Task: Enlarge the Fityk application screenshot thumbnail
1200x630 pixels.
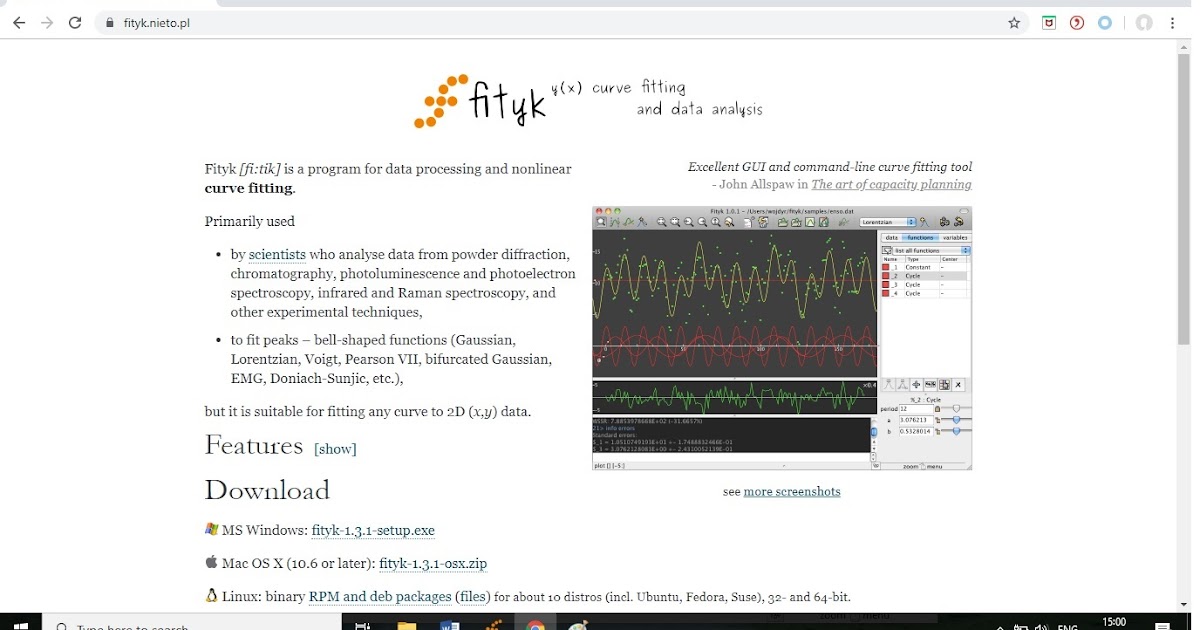Action: (782, 338)
